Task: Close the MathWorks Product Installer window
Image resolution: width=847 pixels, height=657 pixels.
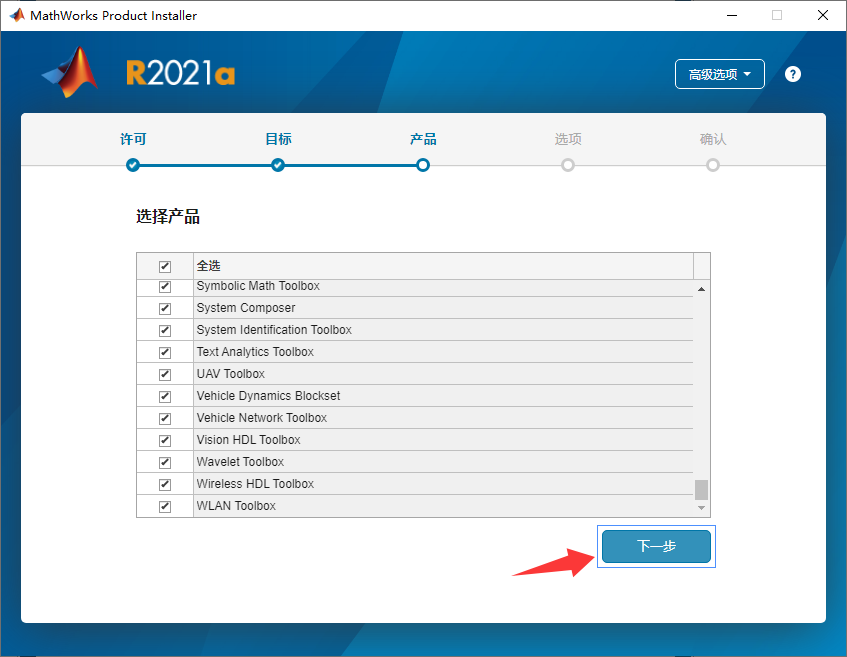Action: pos(823,15)
